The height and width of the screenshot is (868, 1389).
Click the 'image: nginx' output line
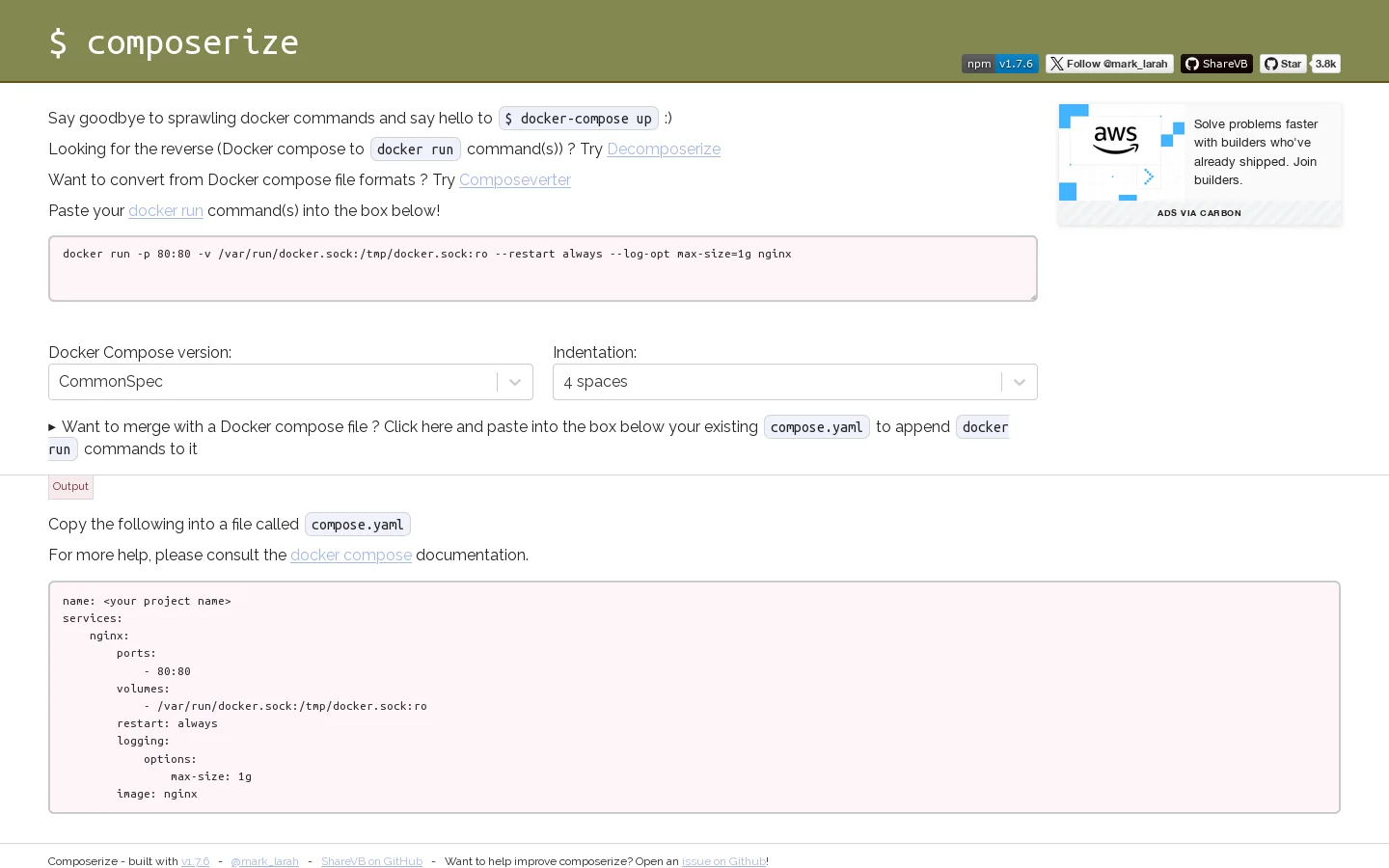pos(157,794)
